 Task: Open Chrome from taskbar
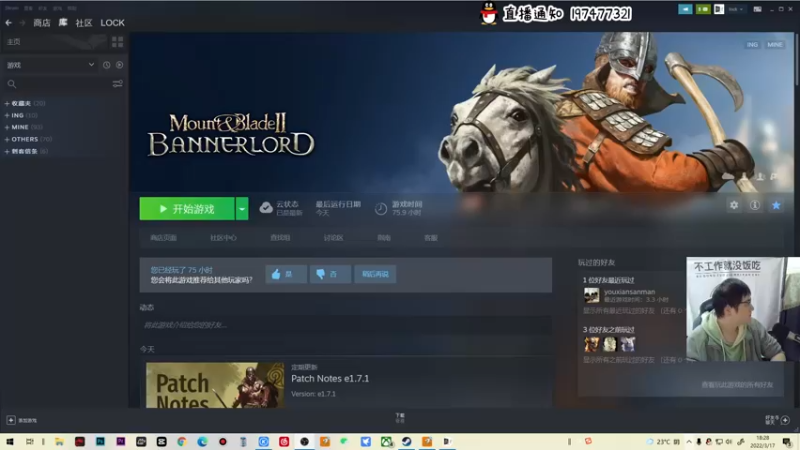tap(182, 442)
